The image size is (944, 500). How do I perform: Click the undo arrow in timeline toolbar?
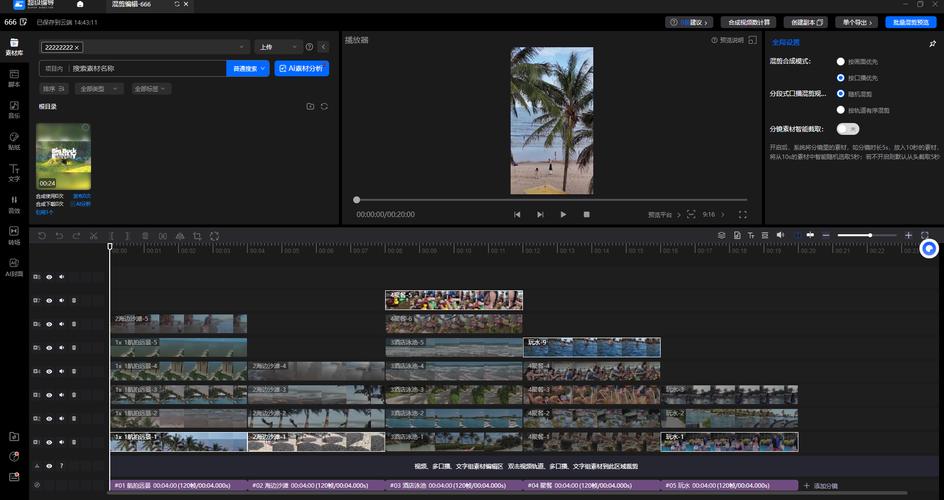point(59,236)
